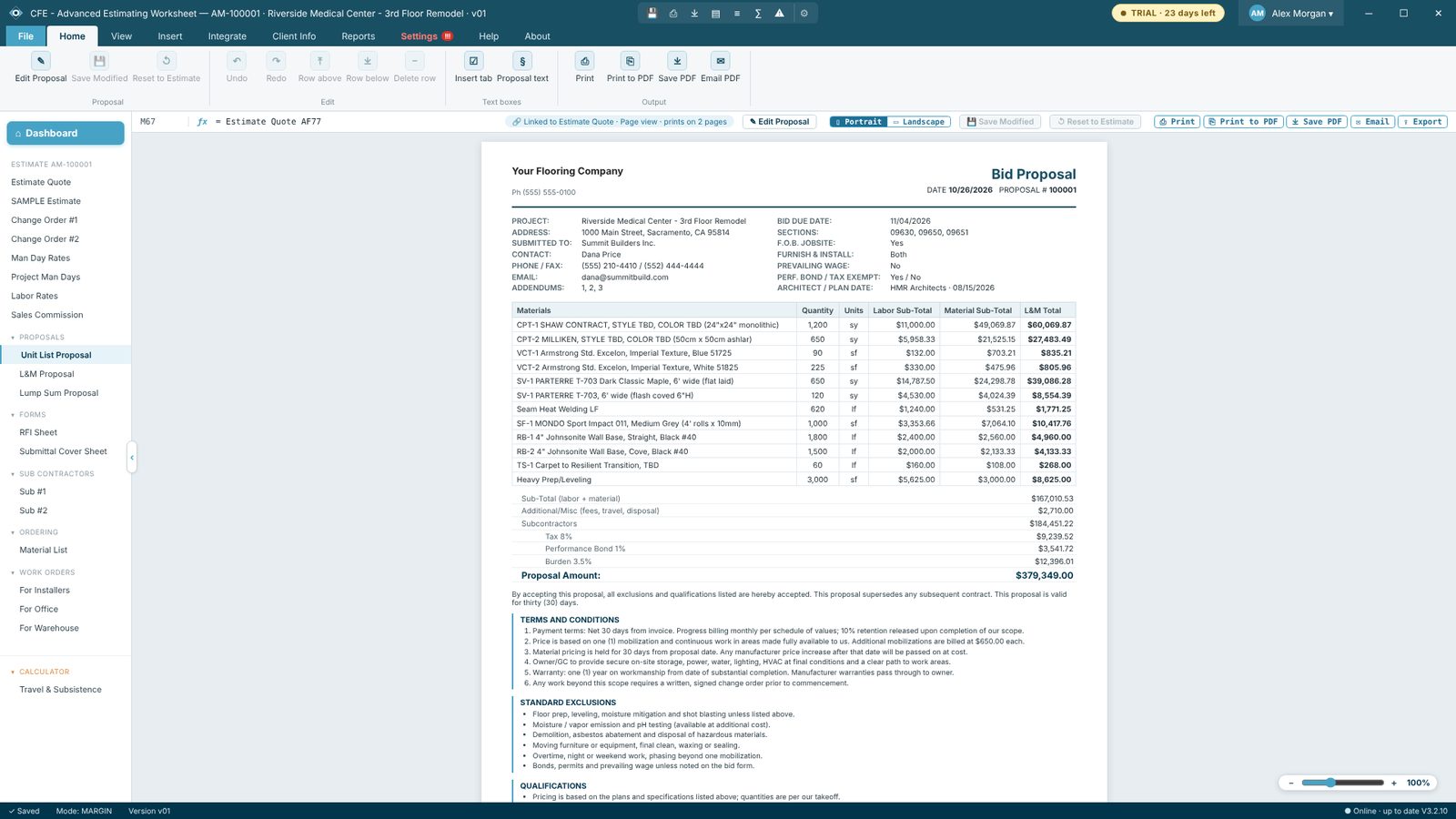Click the lines list icon in title bar
This screenshot has height=819, width=1456.
tap(737, 14)
